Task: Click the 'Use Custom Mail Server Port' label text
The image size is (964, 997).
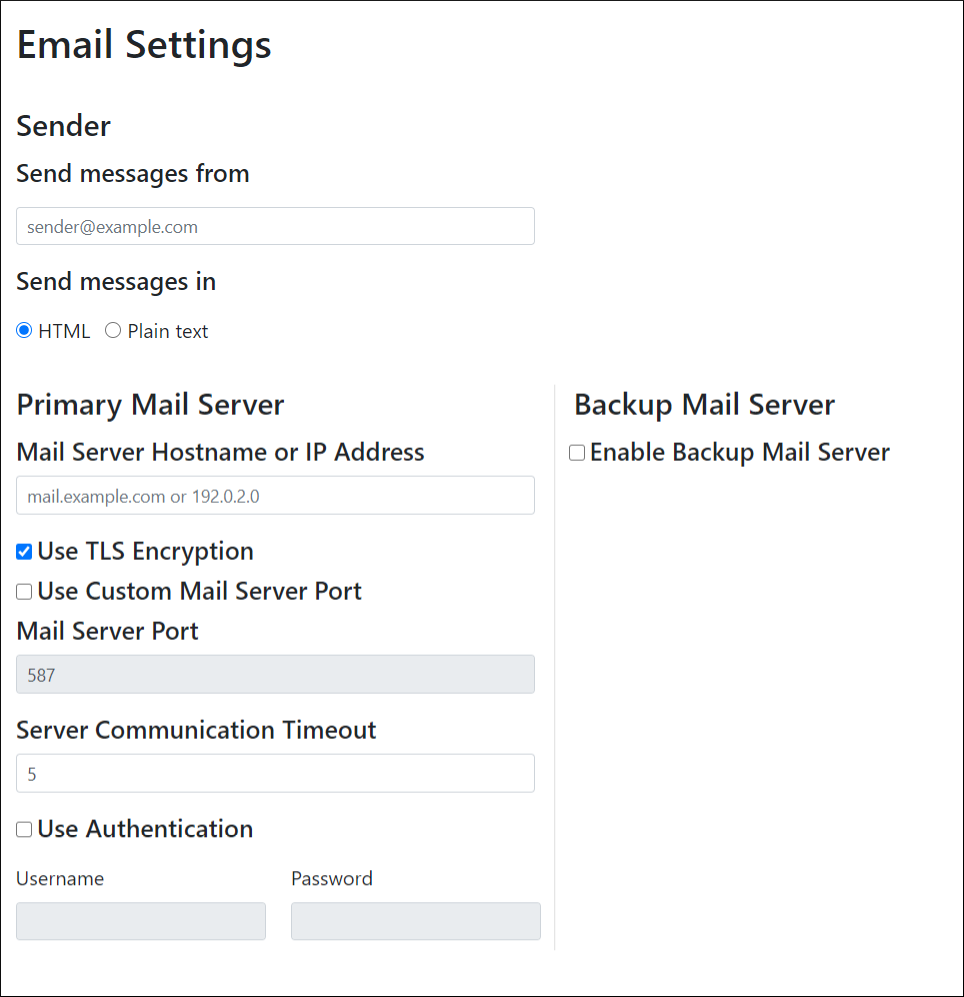Action: (x=199, y=591)
